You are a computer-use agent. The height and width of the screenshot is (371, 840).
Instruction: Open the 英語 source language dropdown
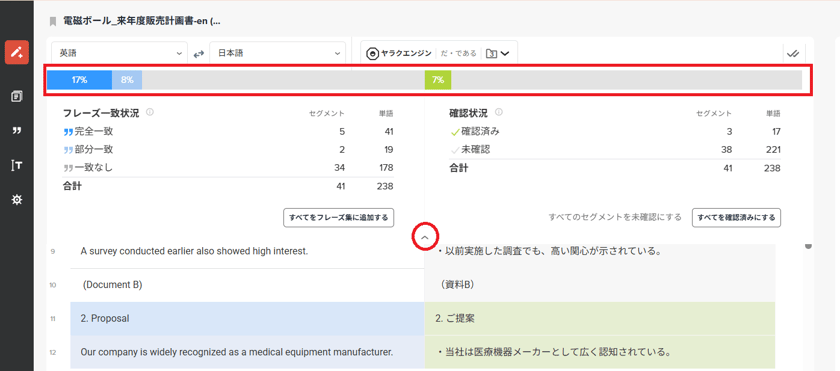[x=120, y=53]
